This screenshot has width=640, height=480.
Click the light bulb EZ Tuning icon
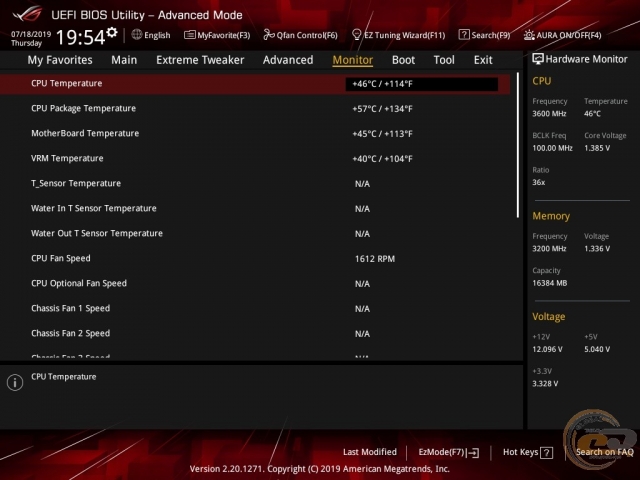356,35
